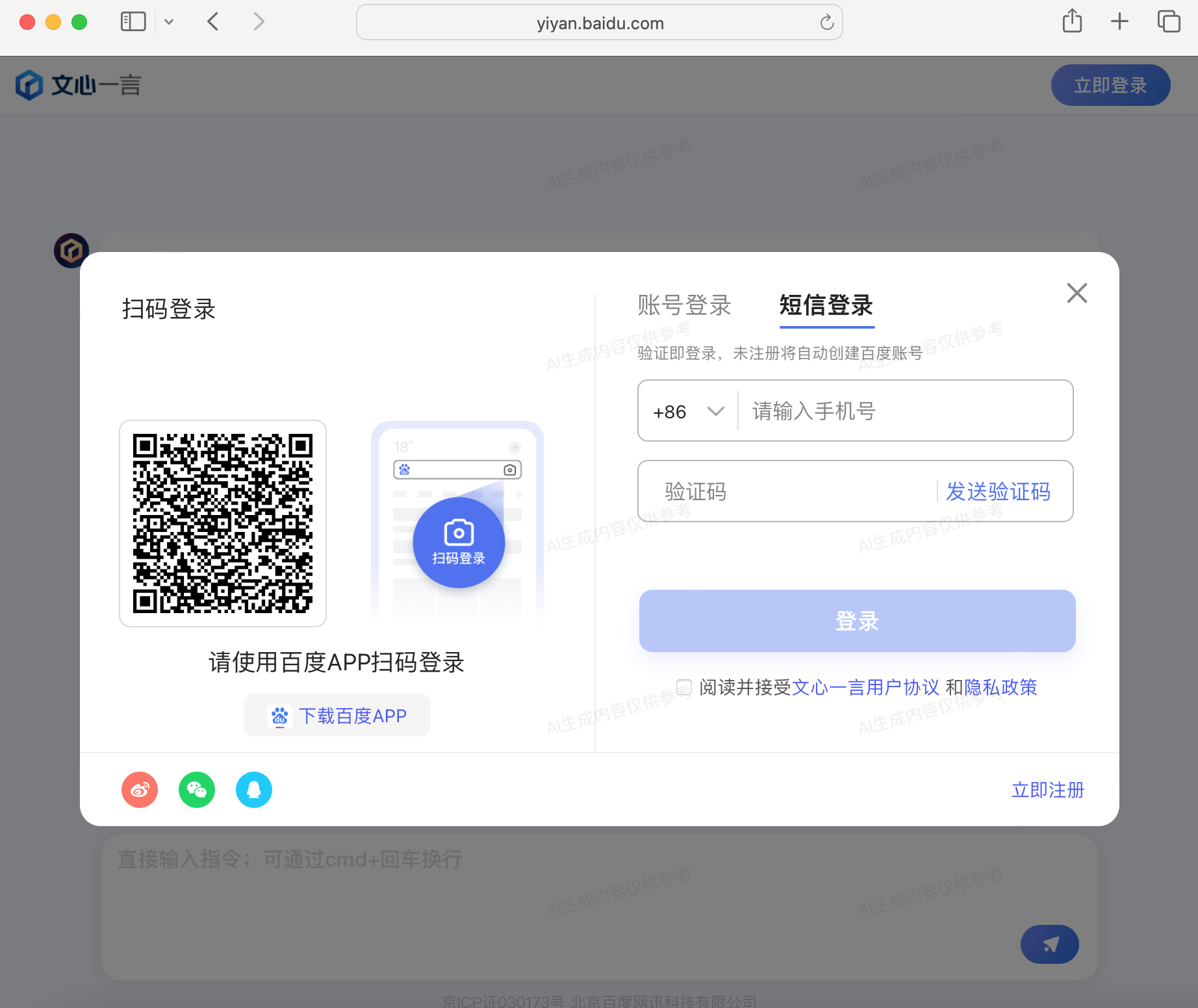Screen dimensions: 1198x1008
Task: Show tab overview icon
Action: [x=1168, y=21]
